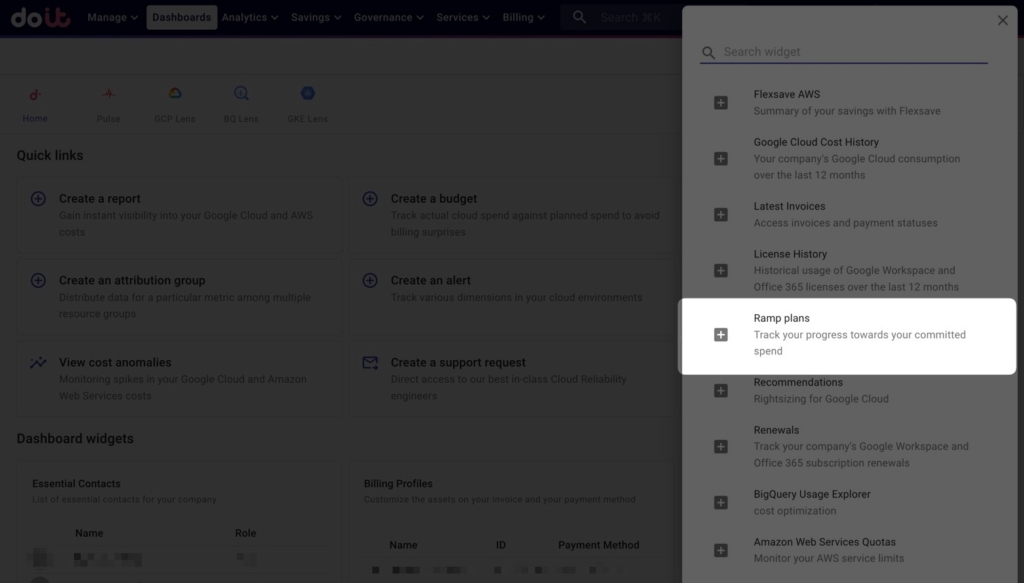Open the Manage dropdown menu
This screenshot has height=583, width=1024.
point(112,17)
